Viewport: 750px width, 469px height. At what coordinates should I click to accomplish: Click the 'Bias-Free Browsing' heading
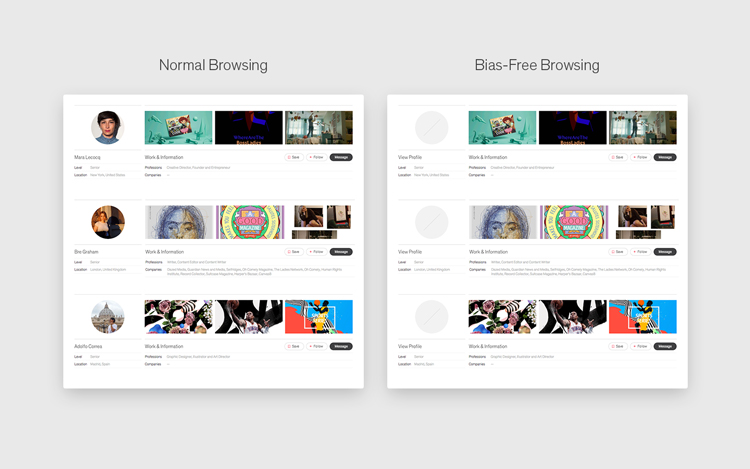point(537,65)
